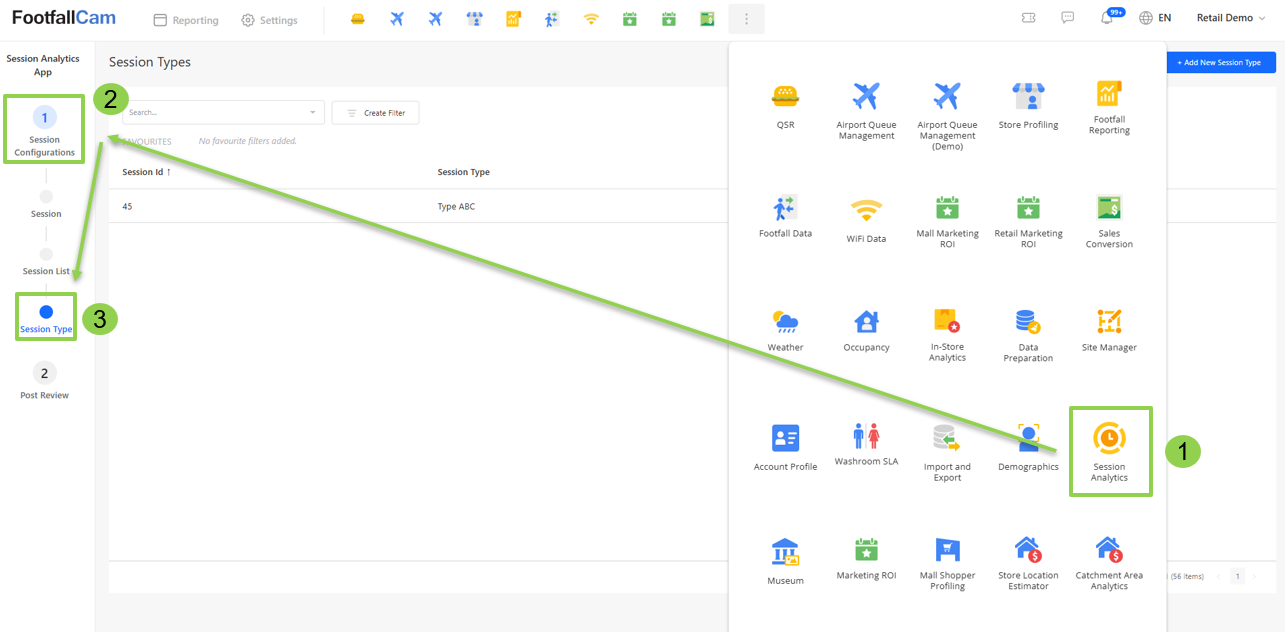The width and height of the screenshot is (1285, 632).
Task: Open the EN language selector
Action: point(1156,18)
